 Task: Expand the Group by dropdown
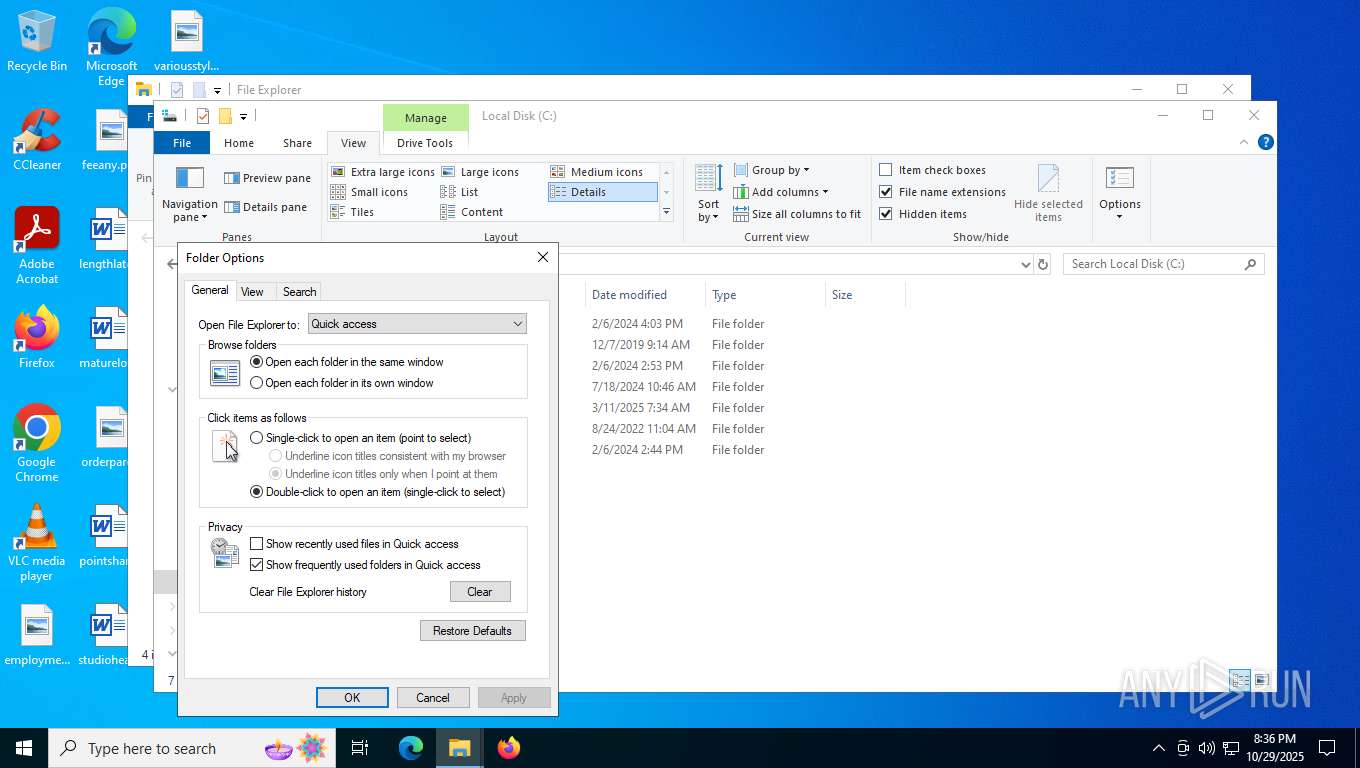click(772, 170)
